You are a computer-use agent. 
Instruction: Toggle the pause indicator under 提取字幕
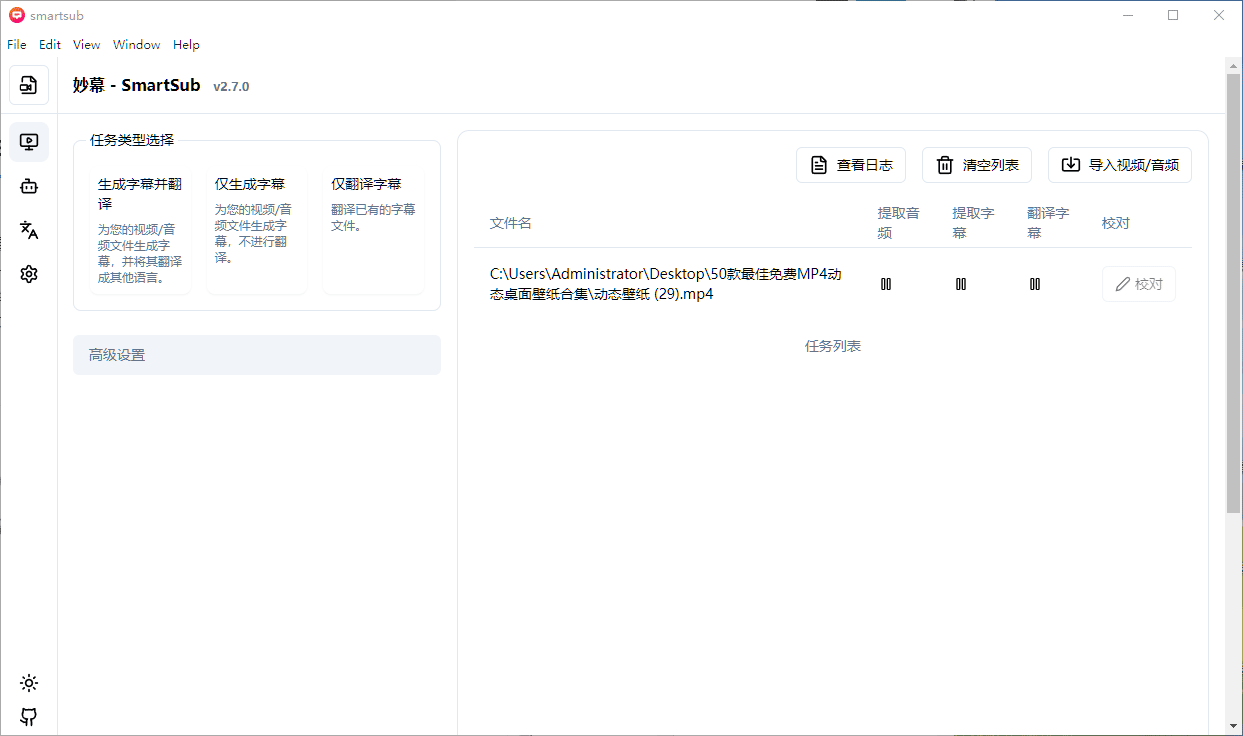click(x=961, y=283)
